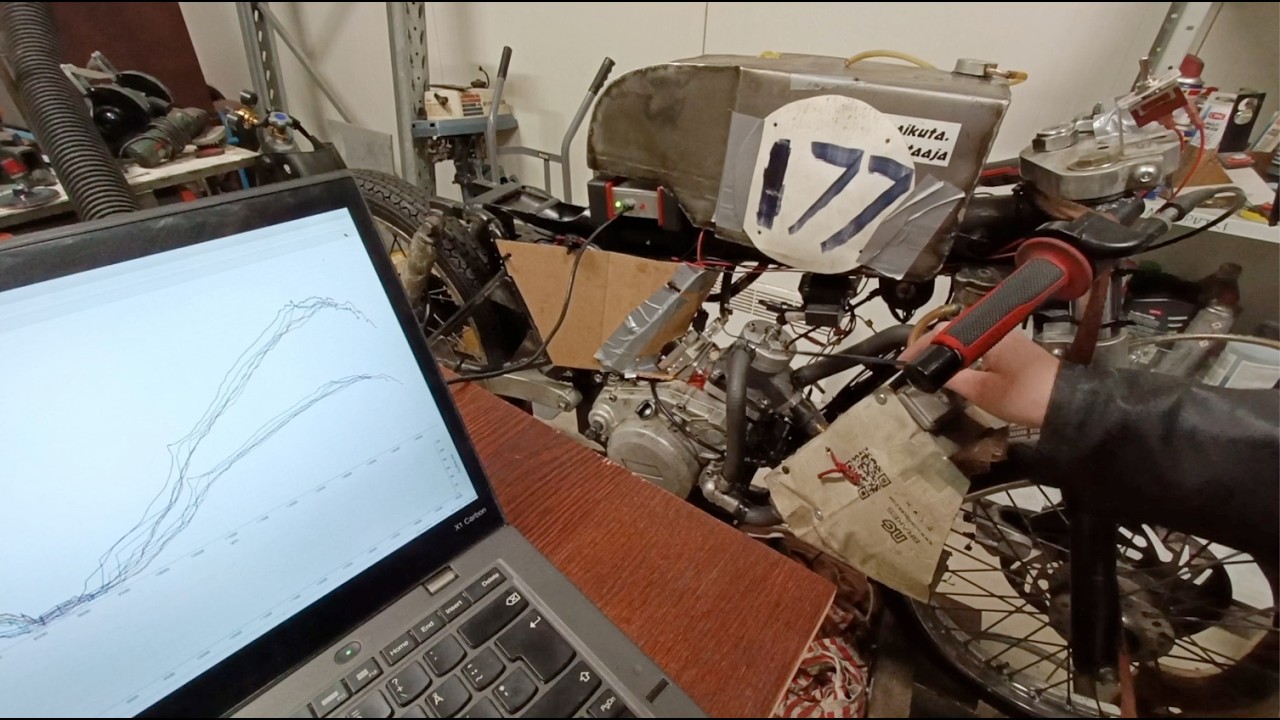Click the upper power curve peak on laptop graph
1280x720 pixels.
(320, 304)
